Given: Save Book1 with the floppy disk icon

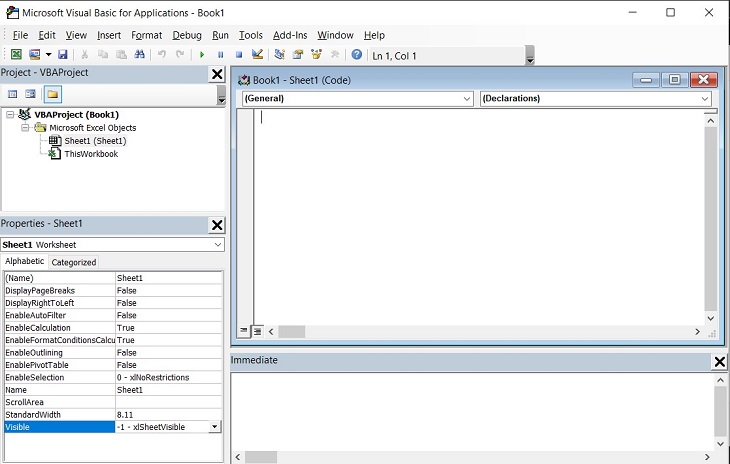Looking at the screenshot, I should coord(62,54).
